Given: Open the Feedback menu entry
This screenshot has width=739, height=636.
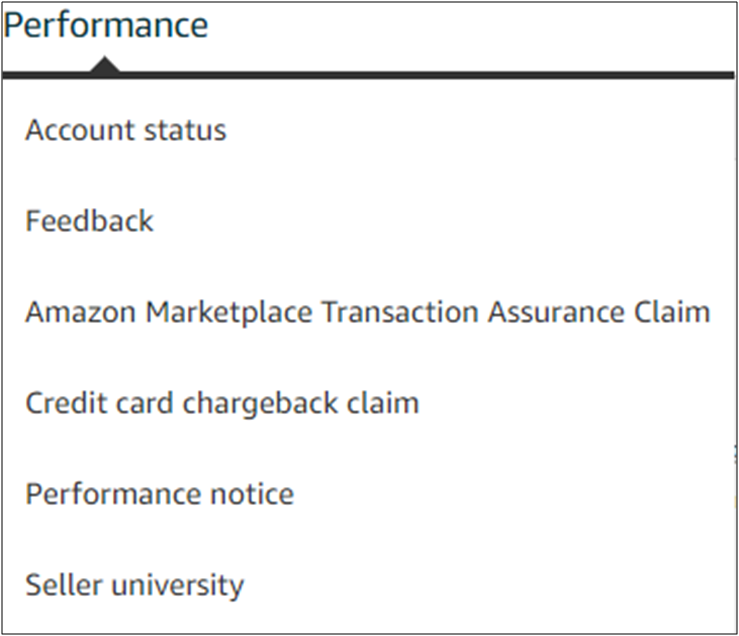Looking at the screenshot, I should 89,221.
